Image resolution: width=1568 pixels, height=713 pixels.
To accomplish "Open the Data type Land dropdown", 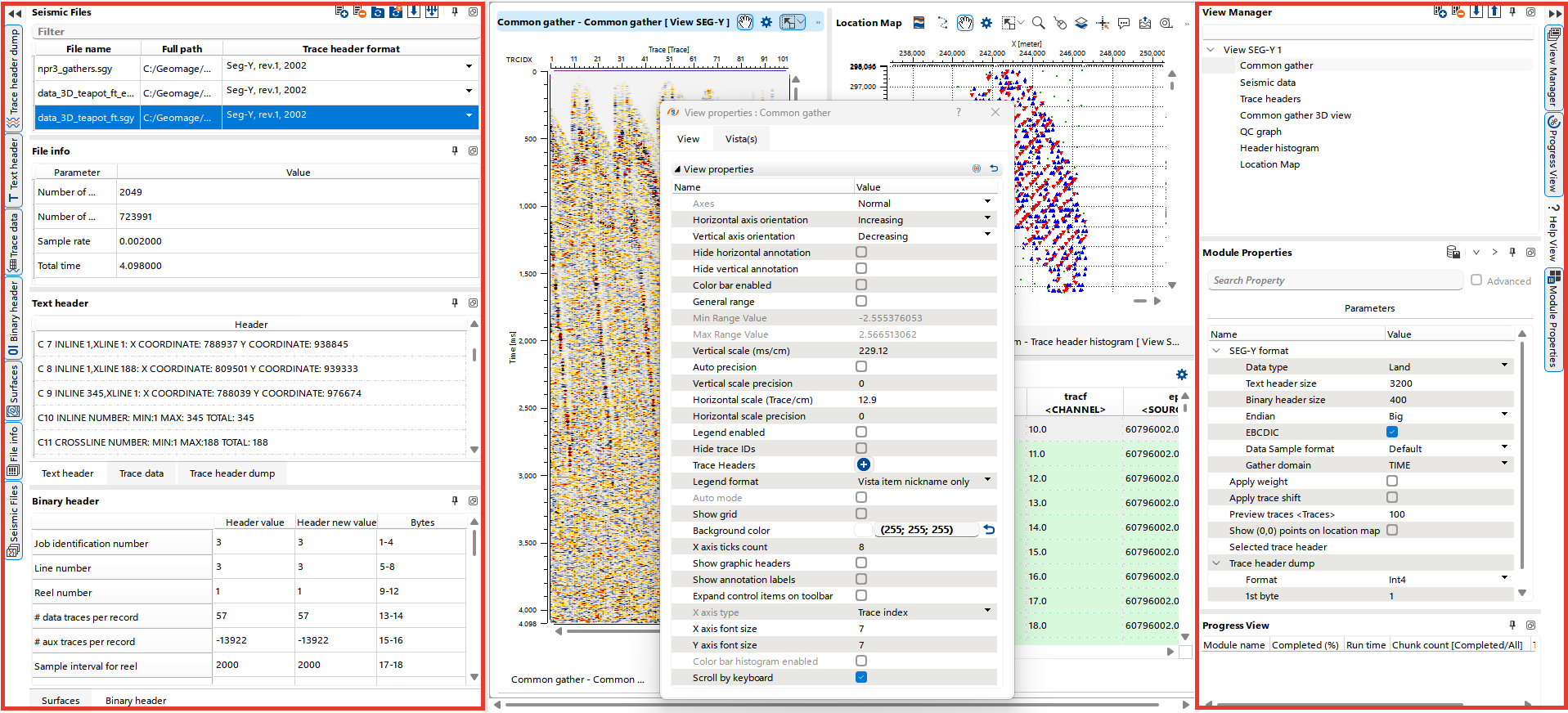I will pyautogui.click(x=1503, y=366).
